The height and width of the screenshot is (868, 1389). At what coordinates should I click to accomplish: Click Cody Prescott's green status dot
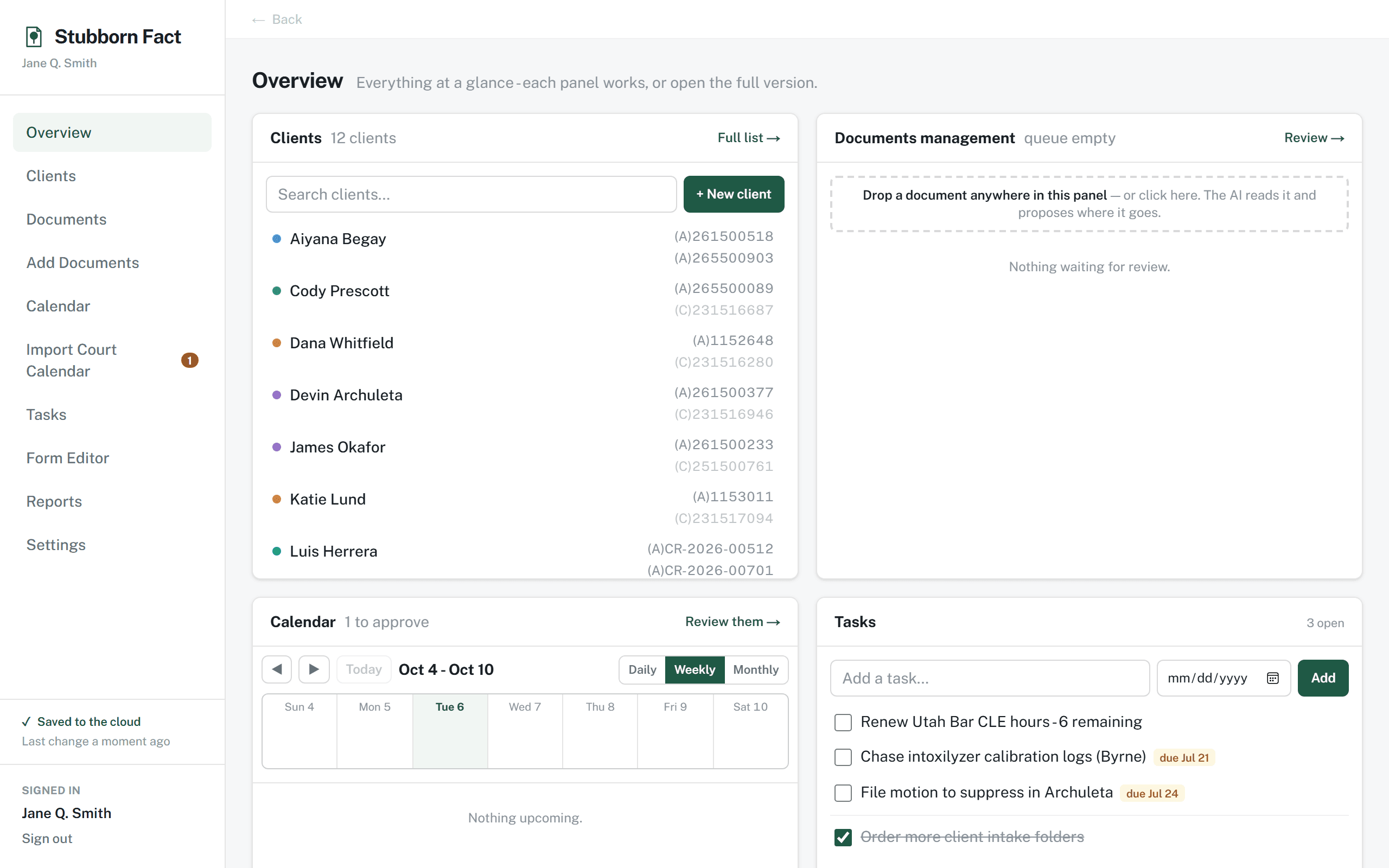277,291
